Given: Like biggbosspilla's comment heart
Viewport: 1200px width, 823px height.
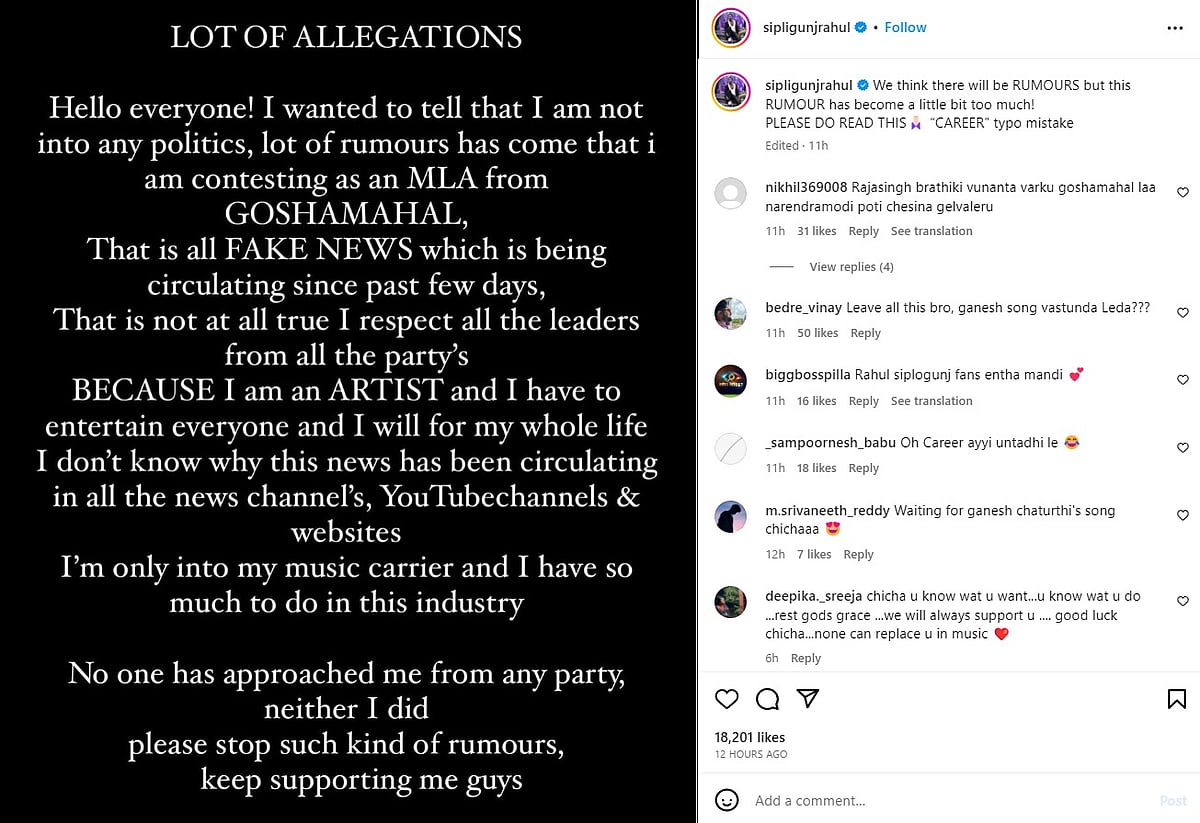Looking at the screenshot, I should click(x=1183, y=380).
